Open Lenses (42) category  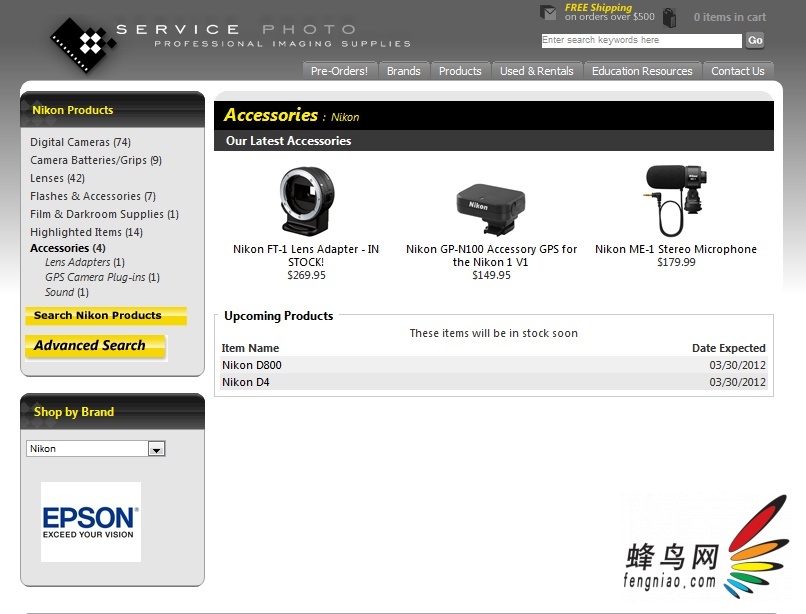point(57,178)
